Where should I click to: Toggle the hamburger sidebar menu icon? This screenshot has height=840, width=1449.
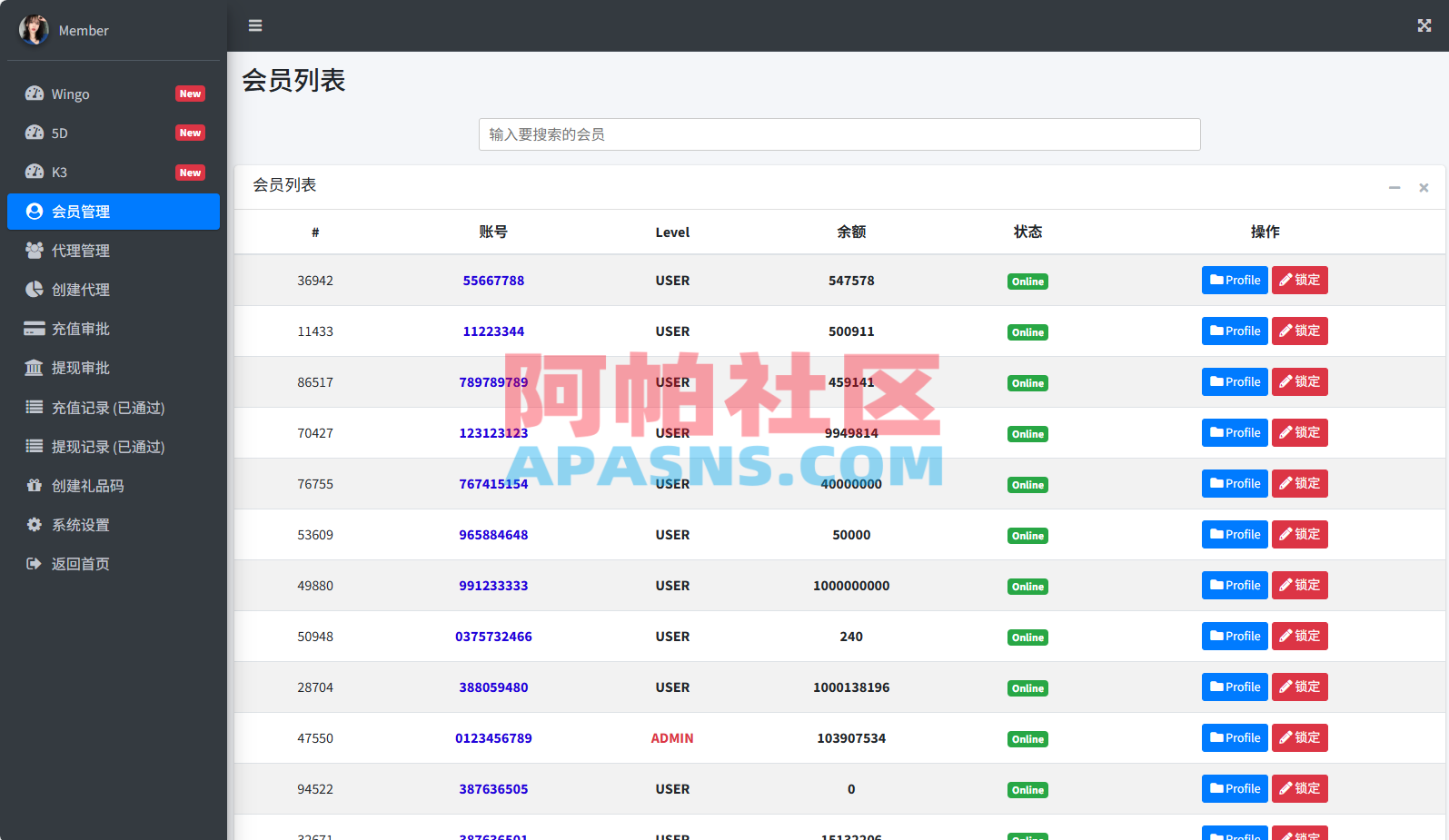coord(255,25)
